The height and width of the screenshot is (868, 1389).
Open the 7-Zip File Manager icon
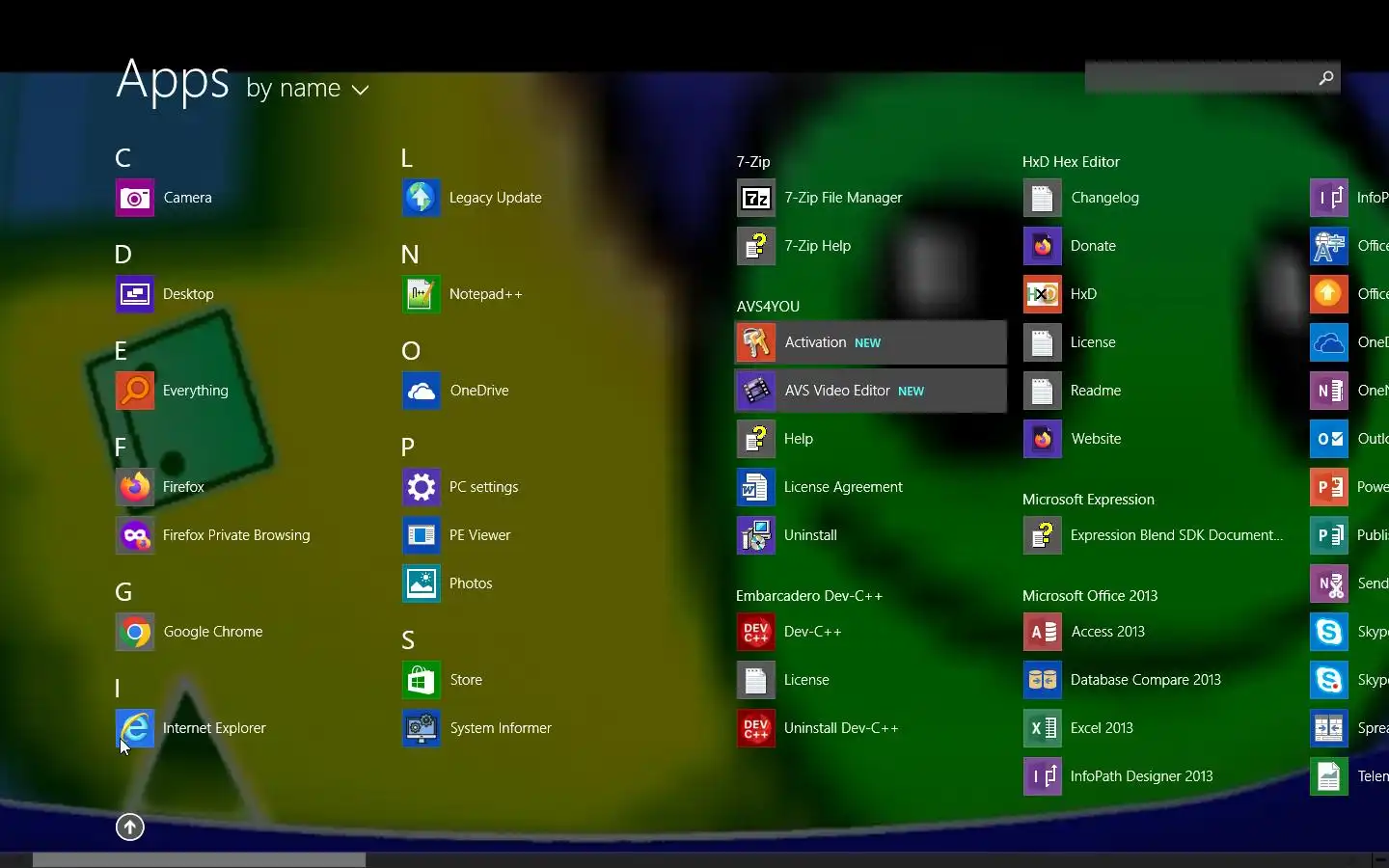(x=756, y=198)
